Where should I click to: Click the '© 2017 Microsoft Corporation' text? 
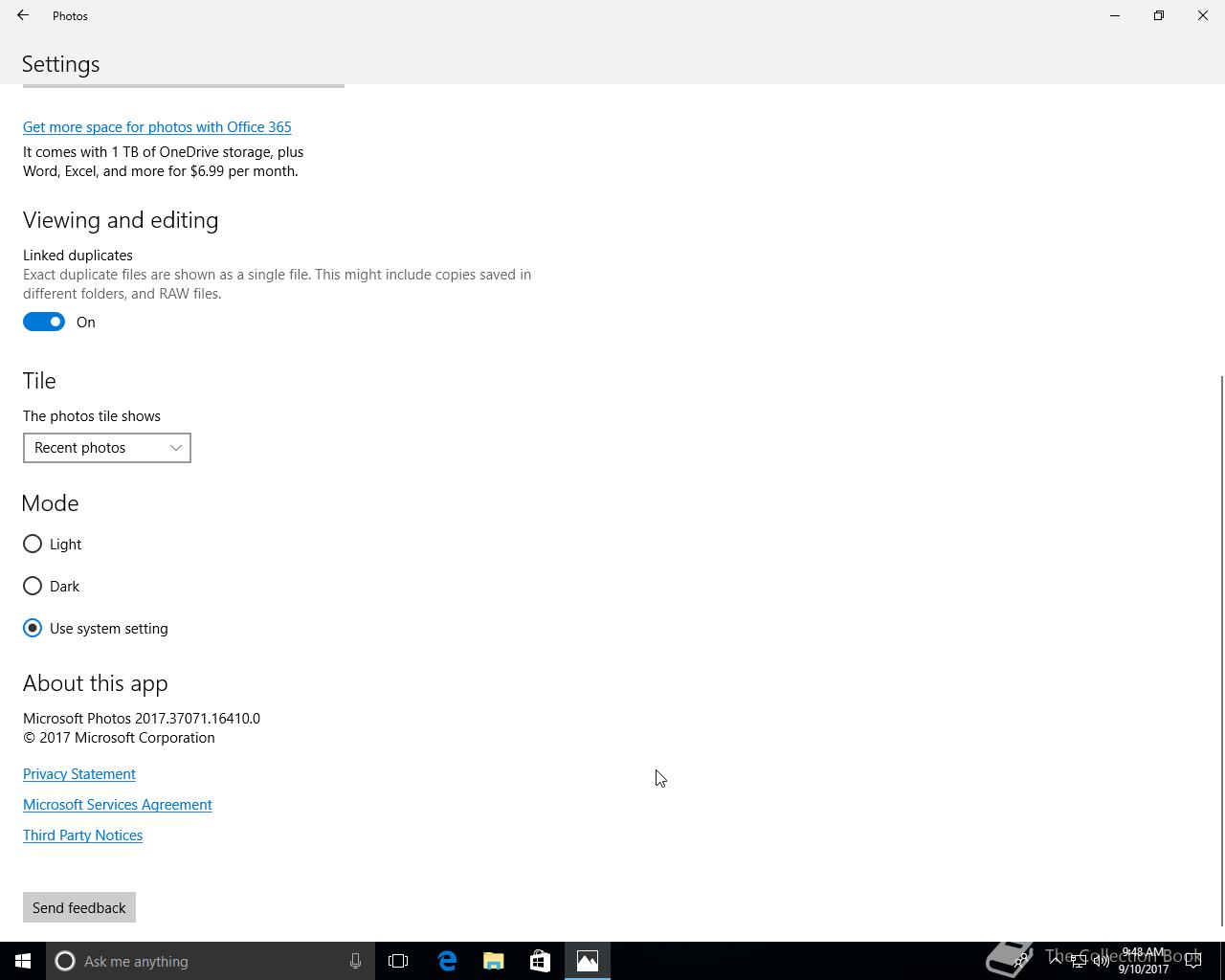119,738
